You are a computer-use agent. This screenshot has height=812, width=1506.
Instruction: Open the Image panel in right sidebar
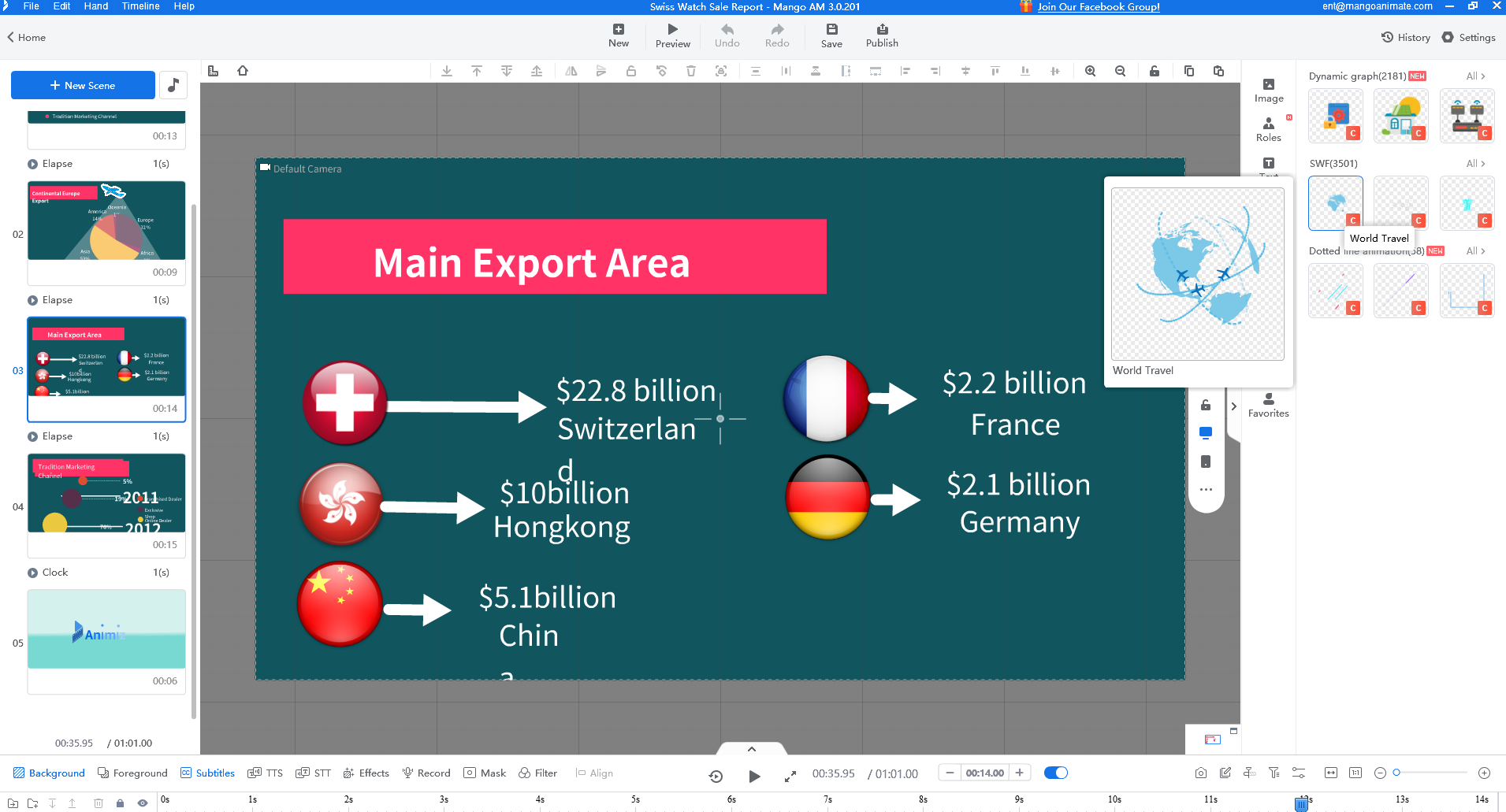1269,90
